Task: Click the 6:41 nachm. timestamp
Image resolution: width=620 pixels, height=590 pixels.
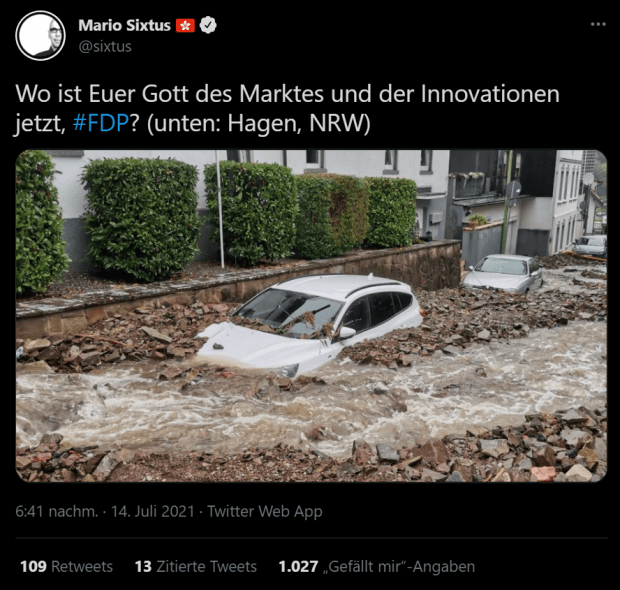Action: pyautogui.click(x=57, y=511)
